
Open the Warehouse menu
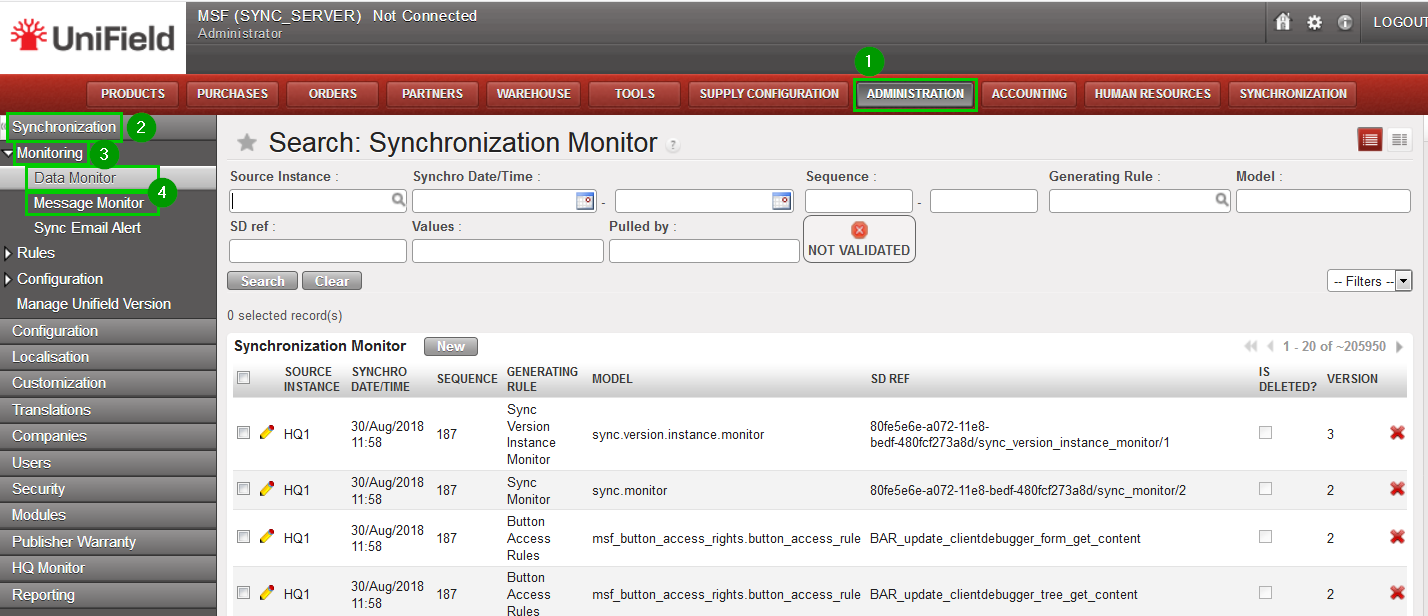pyautogui.click(x=533, y=94)
